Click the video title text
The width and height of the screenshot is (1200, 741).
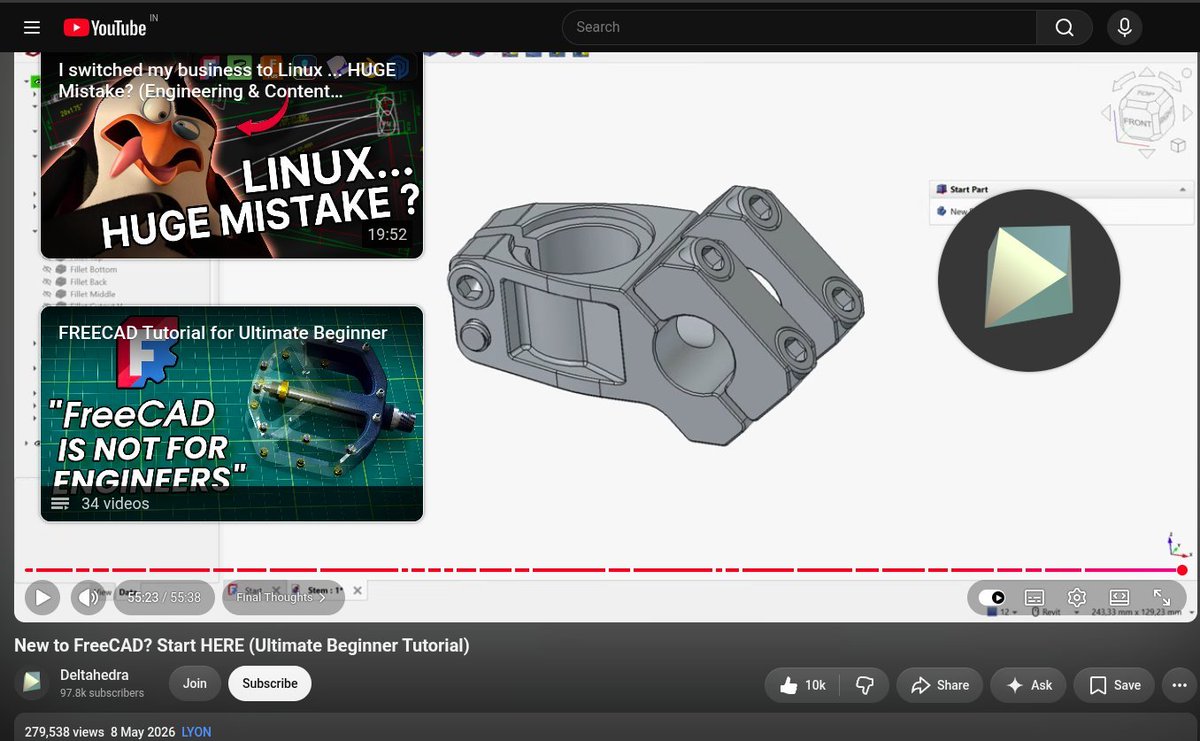coord(241,645)
